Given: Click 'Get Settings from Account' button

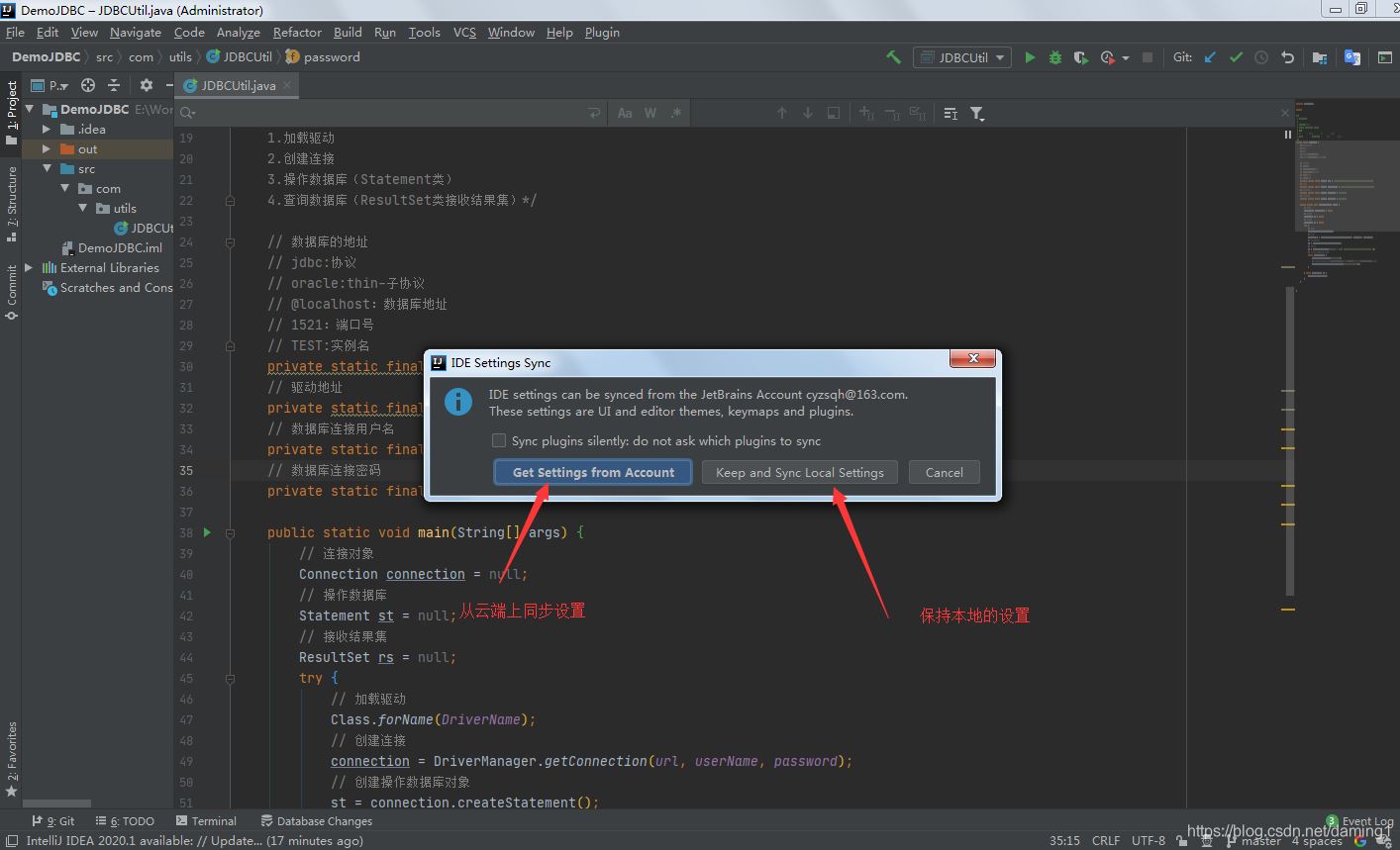Looking at the screenshot, I should click(593, 473).
